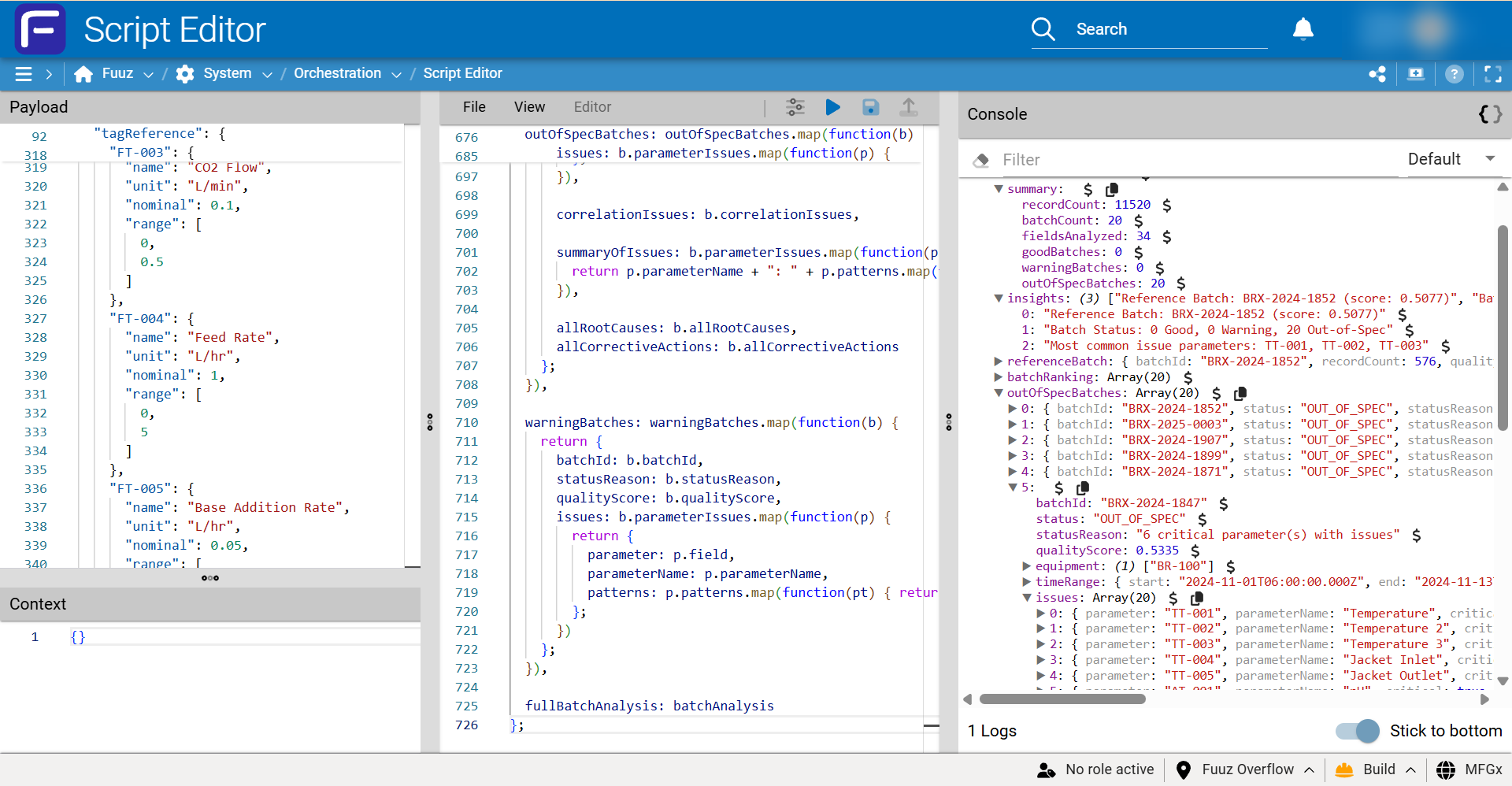
Task: Open the help question mark icon
Action: point(1455,74)
